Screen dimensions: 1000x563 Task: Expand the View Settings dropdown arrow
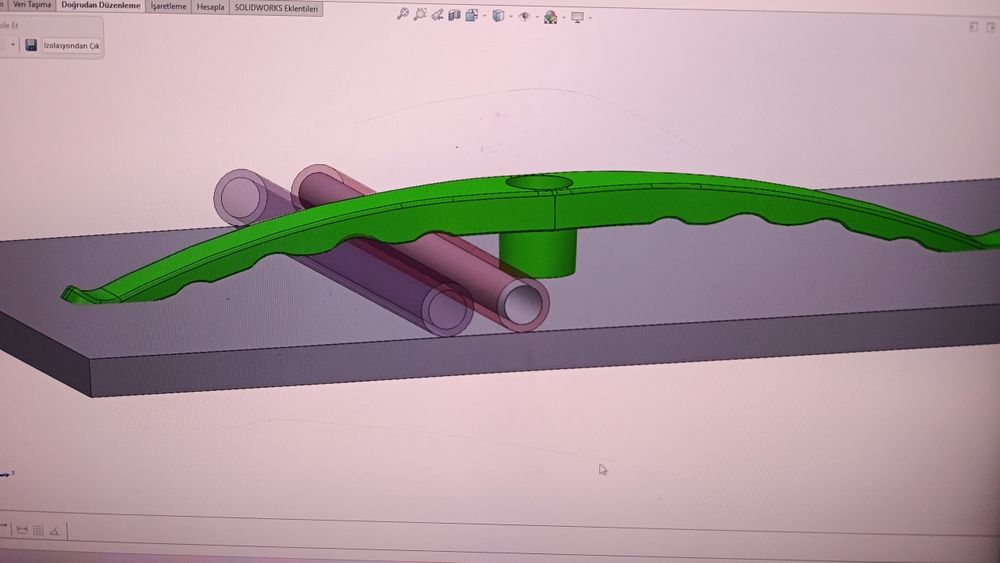coord(590,18)
